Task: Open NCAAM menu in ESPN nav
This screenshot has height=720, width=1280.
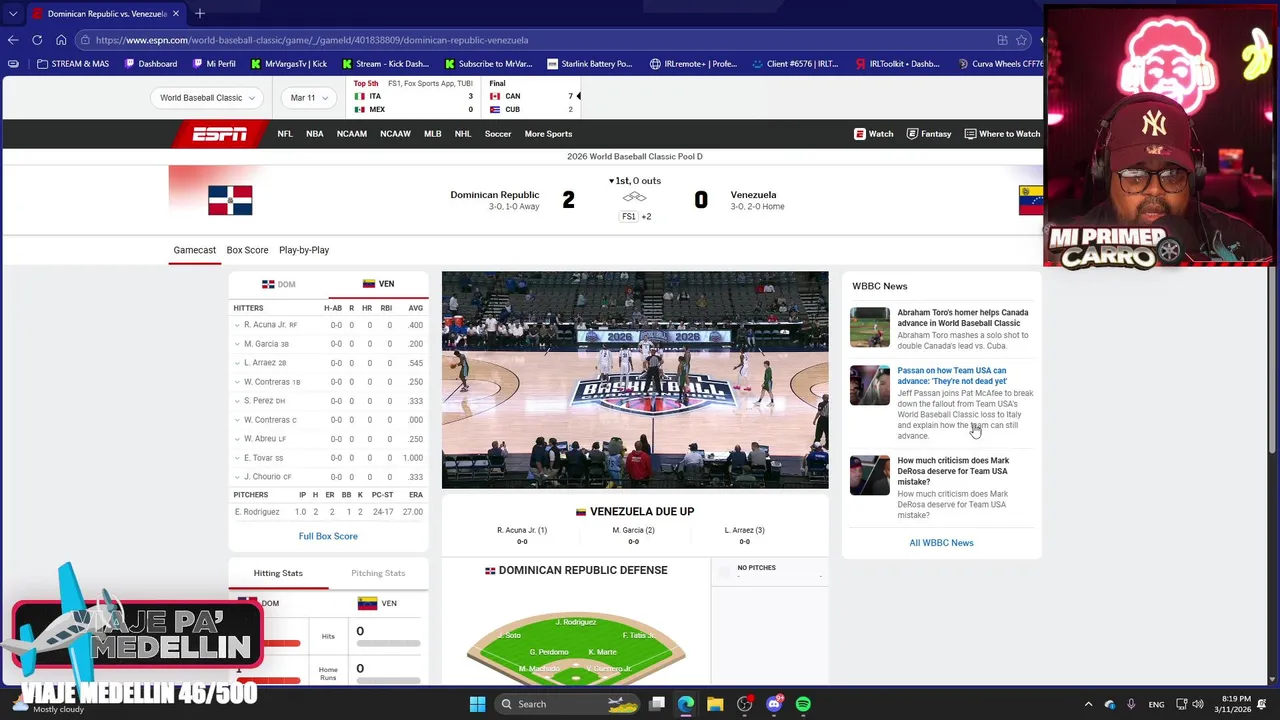Action: 352,134
